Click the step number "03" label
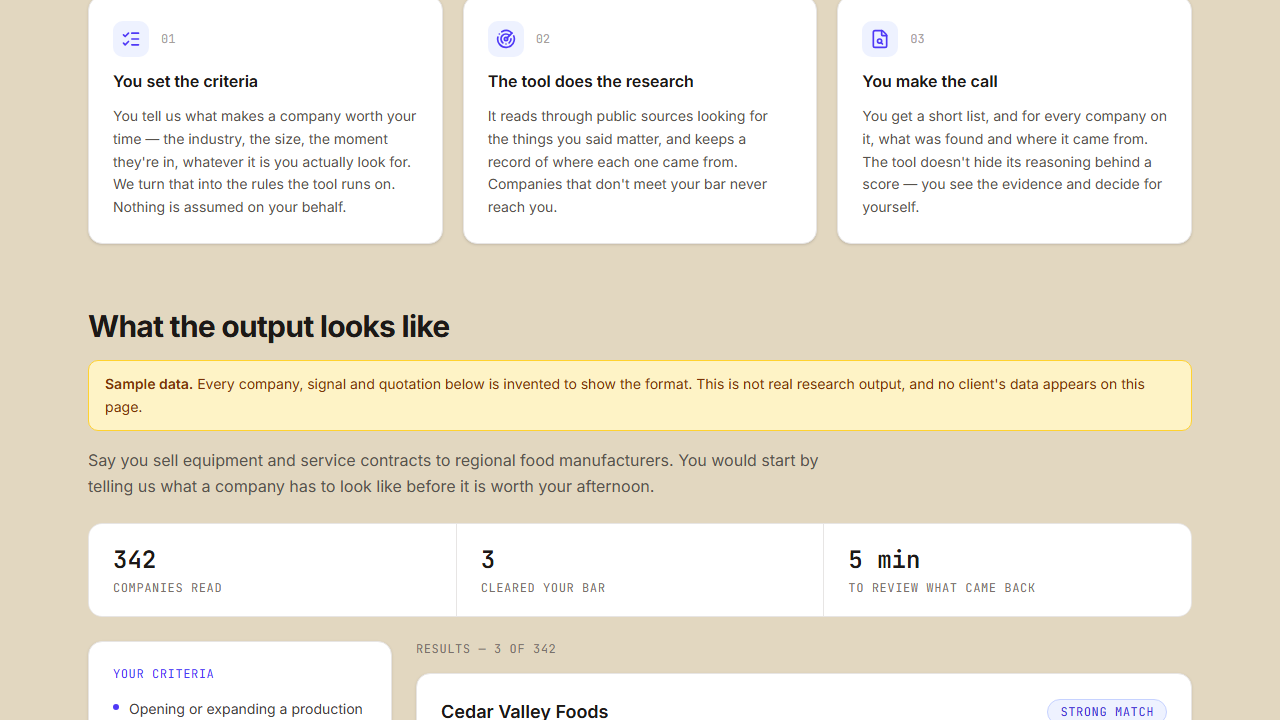The width and height of the screenshot is (1280, 720). [917, 39]
